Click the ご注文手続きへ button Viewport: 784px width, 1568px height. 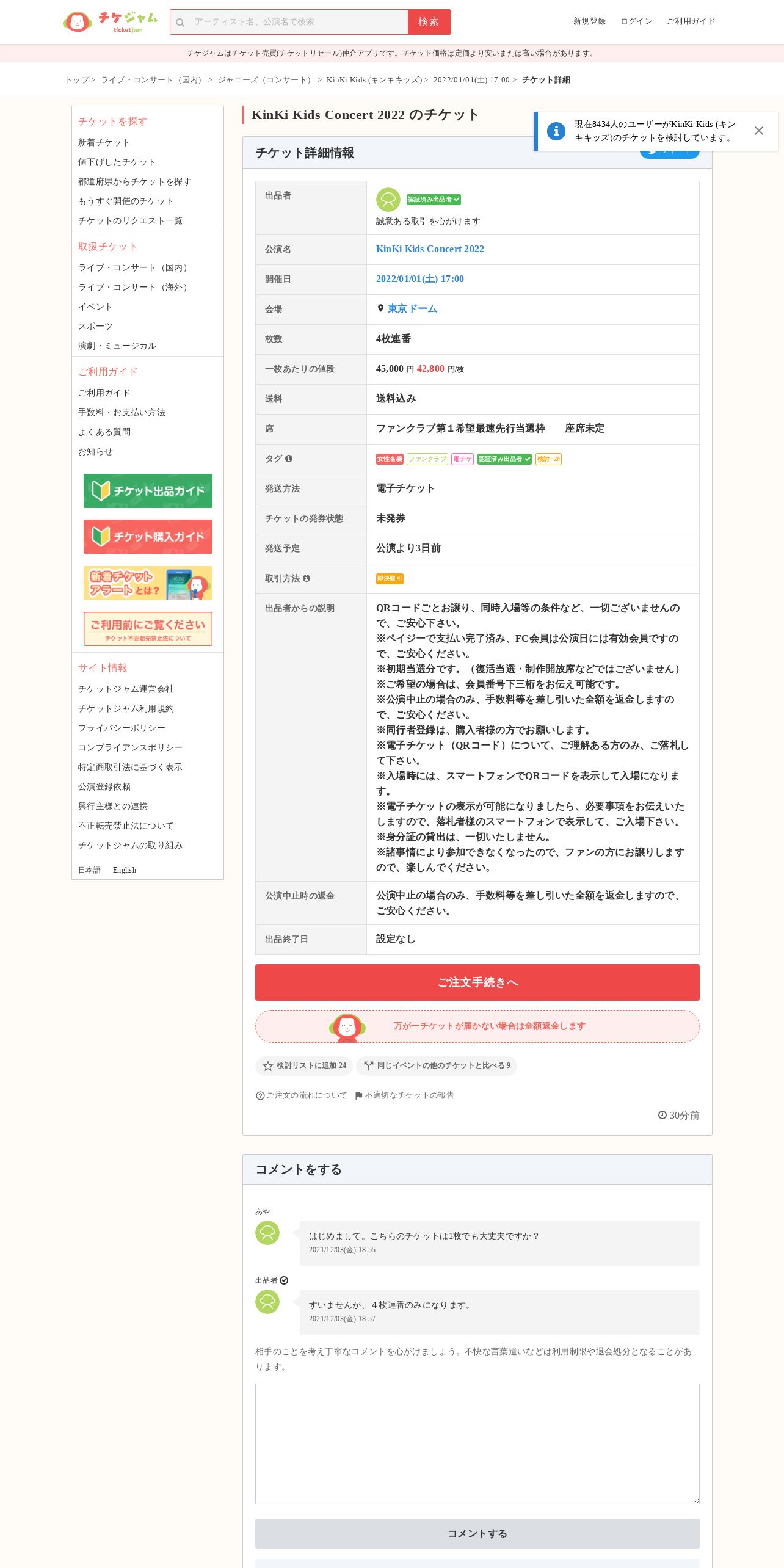pos(477,982)
